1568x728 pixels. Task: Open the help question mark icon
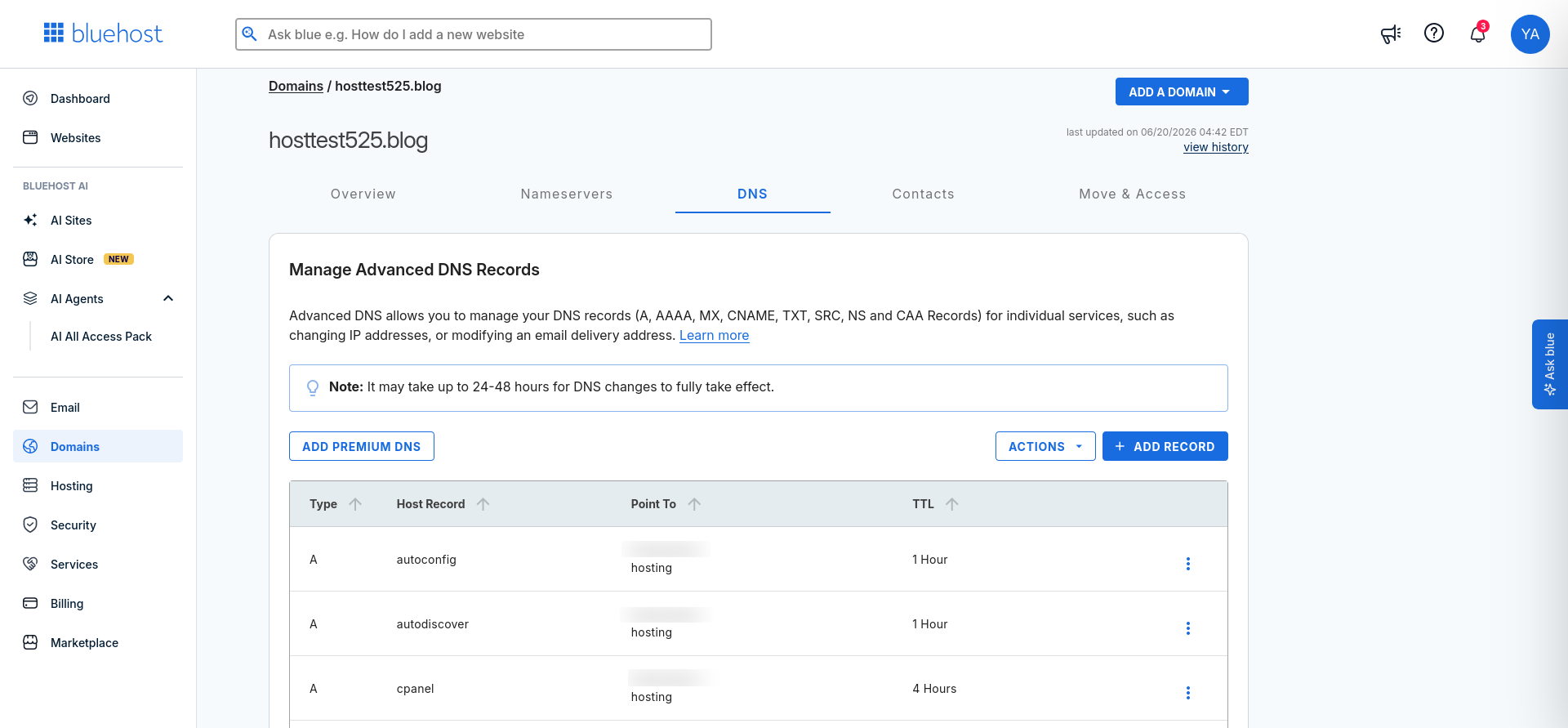coord(1434,33)
